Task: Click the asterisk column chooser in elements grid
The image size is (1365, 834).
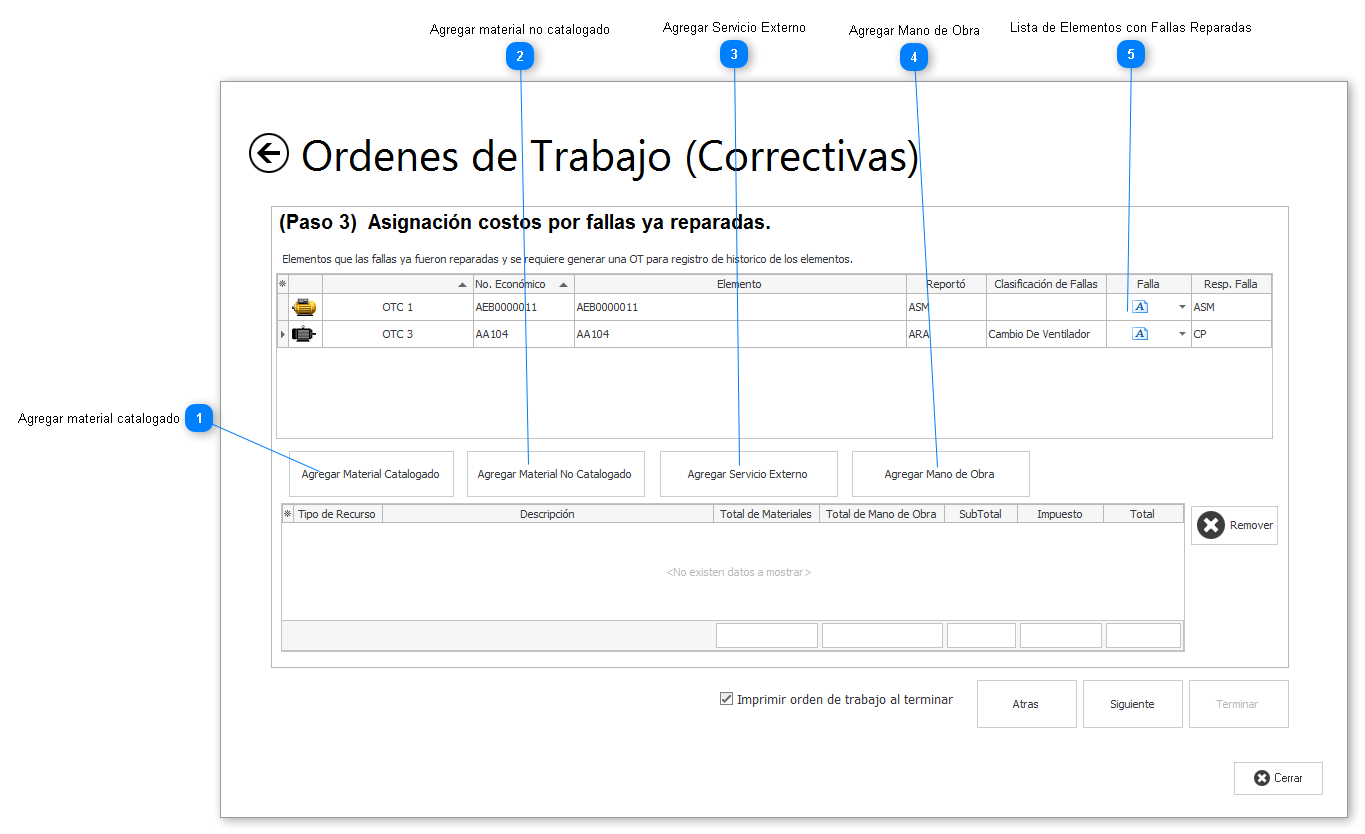Action: coord(282,284)
